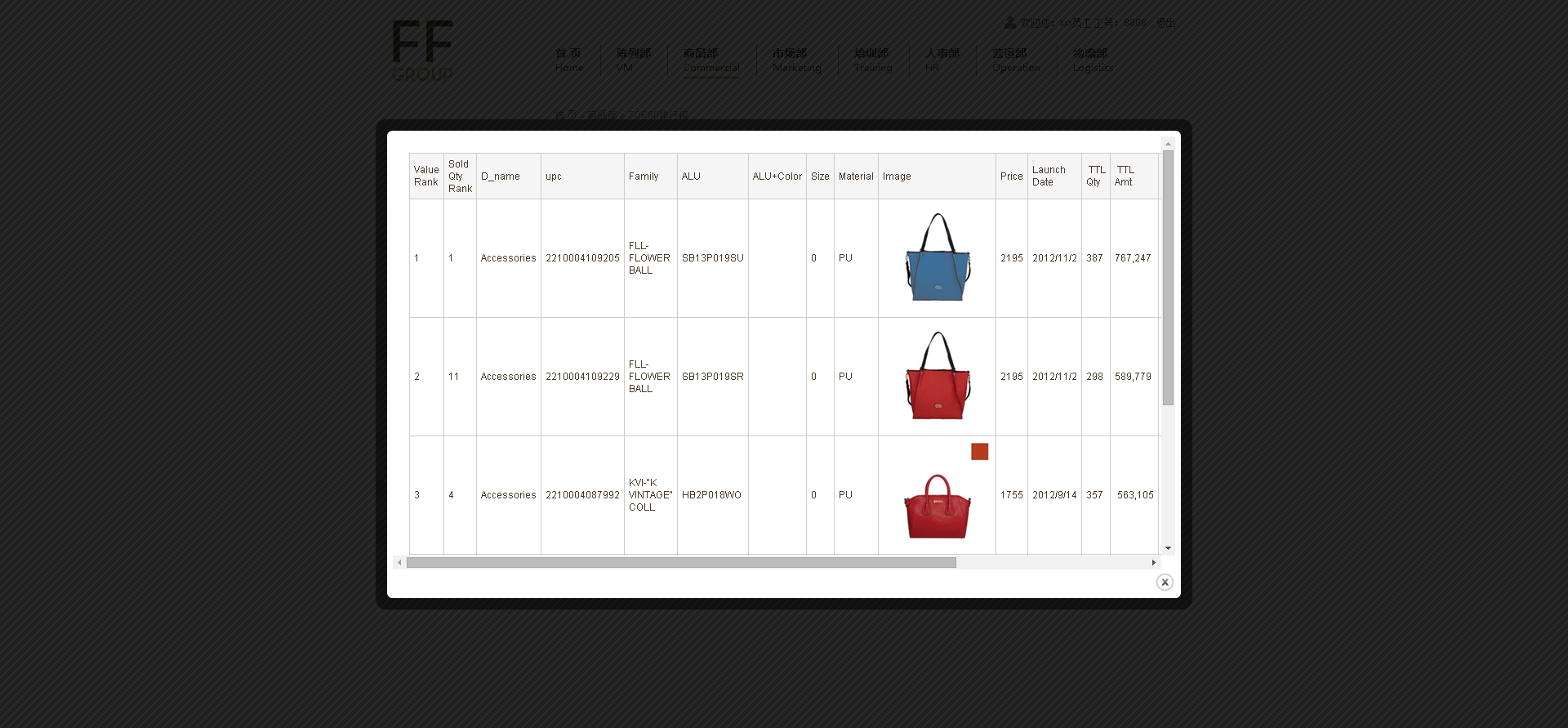
Task: Click the Value Rank column header
Action: click(426, 176)
